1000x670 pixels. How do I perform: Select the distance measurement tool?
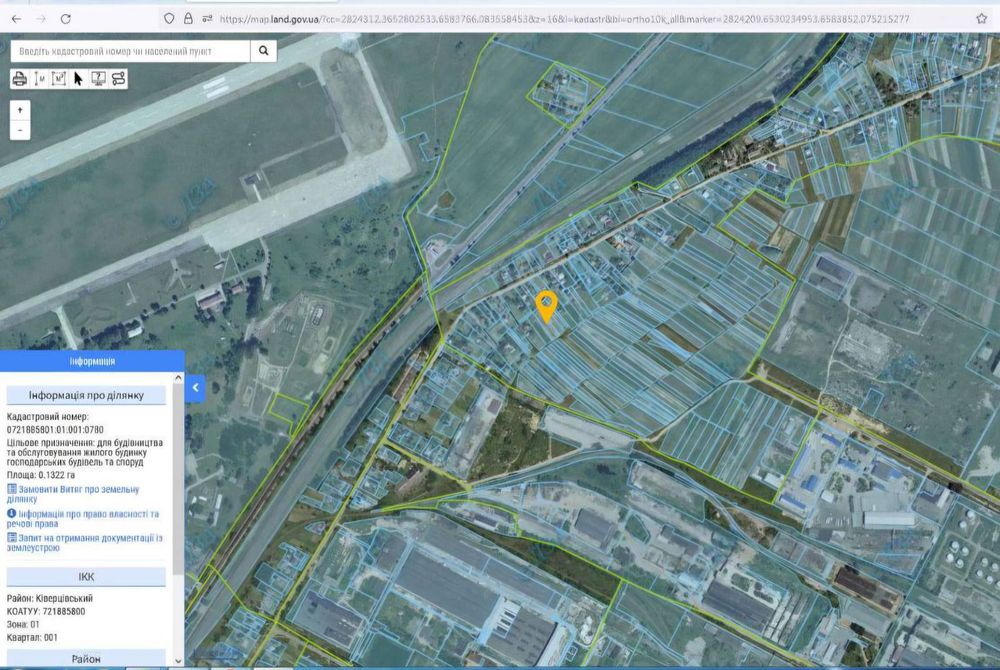pos(40,78)
